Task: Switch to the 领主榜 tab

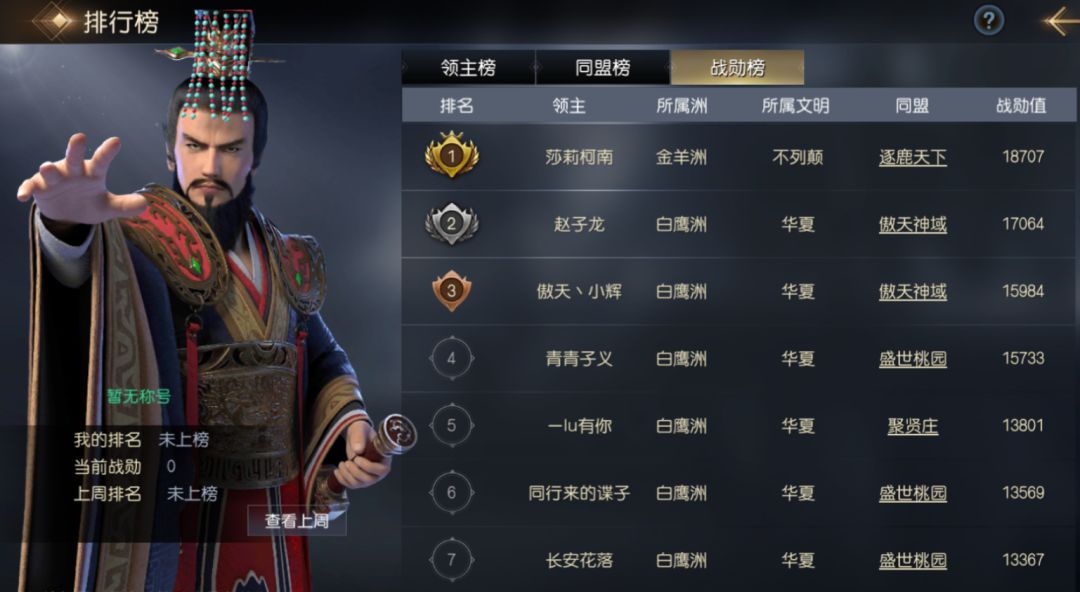Action: tap(468, 68)
